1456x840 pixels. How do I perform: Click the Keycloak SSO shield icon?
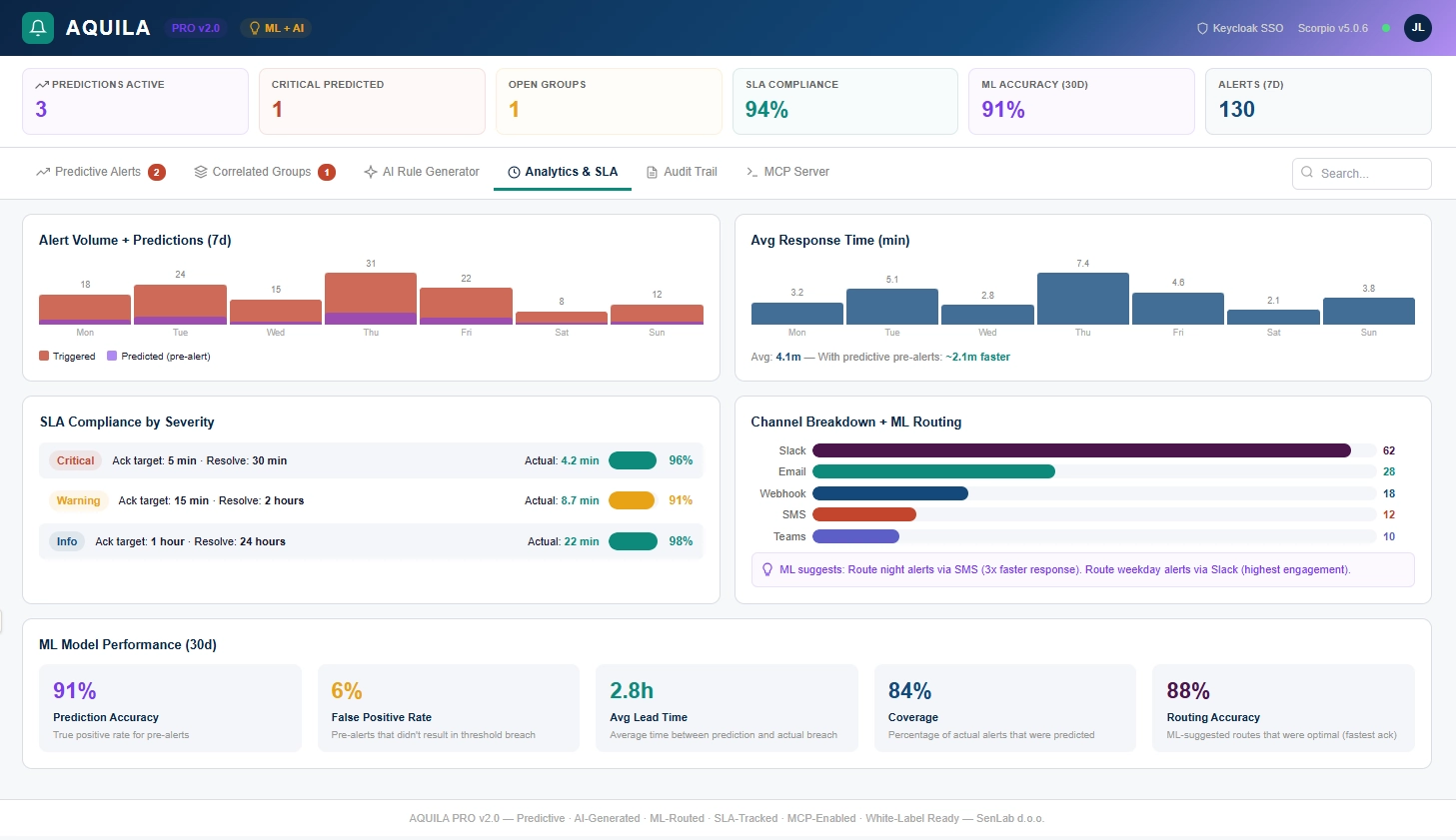[x=1202, y=28]
